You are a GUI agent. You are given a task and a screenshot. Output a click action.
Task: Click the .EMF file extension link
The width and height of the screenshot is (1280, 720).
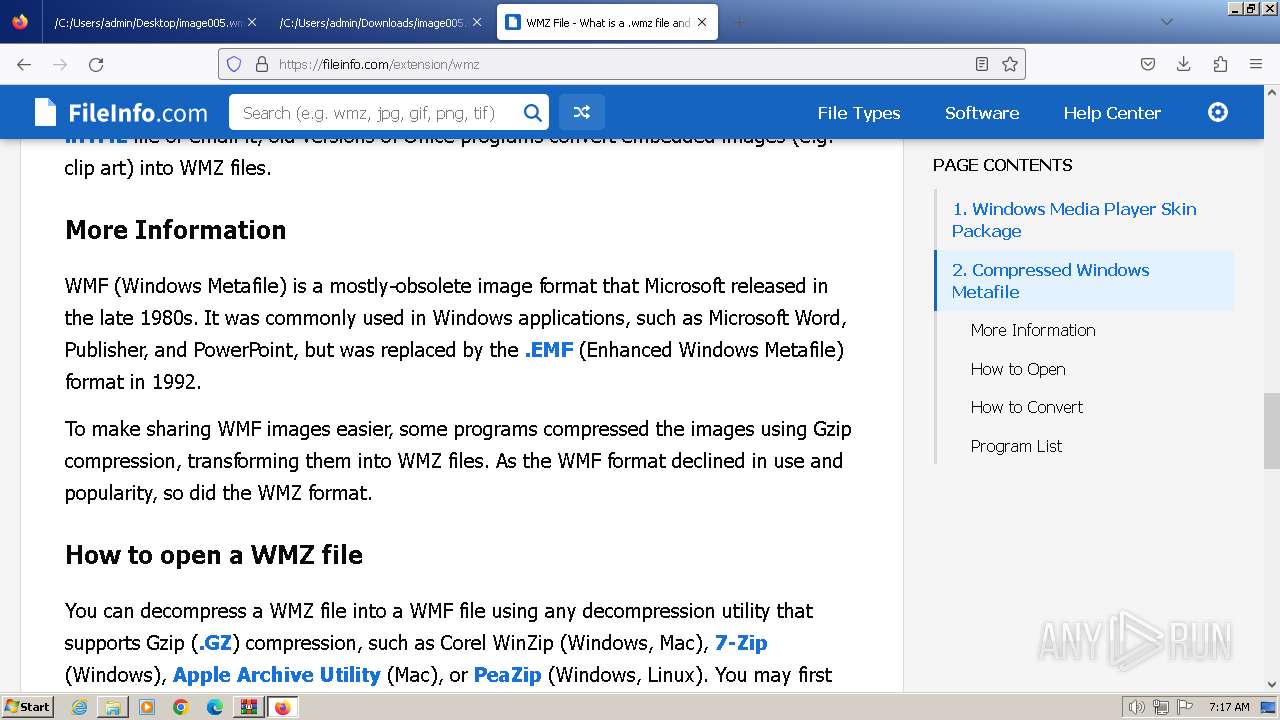click(549, 350)
